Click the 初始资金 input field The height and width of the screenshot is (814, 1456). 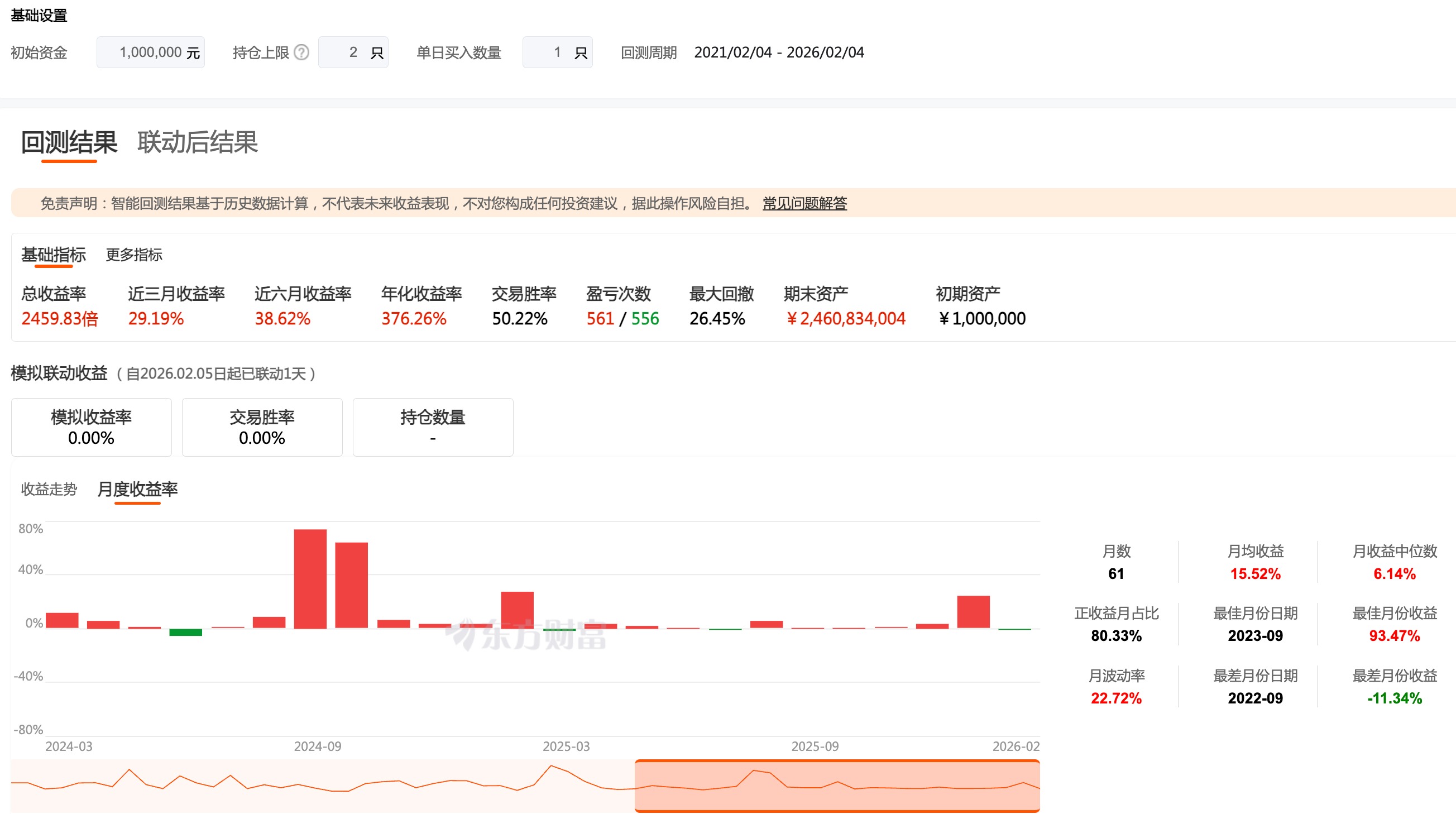coord(150,52)
